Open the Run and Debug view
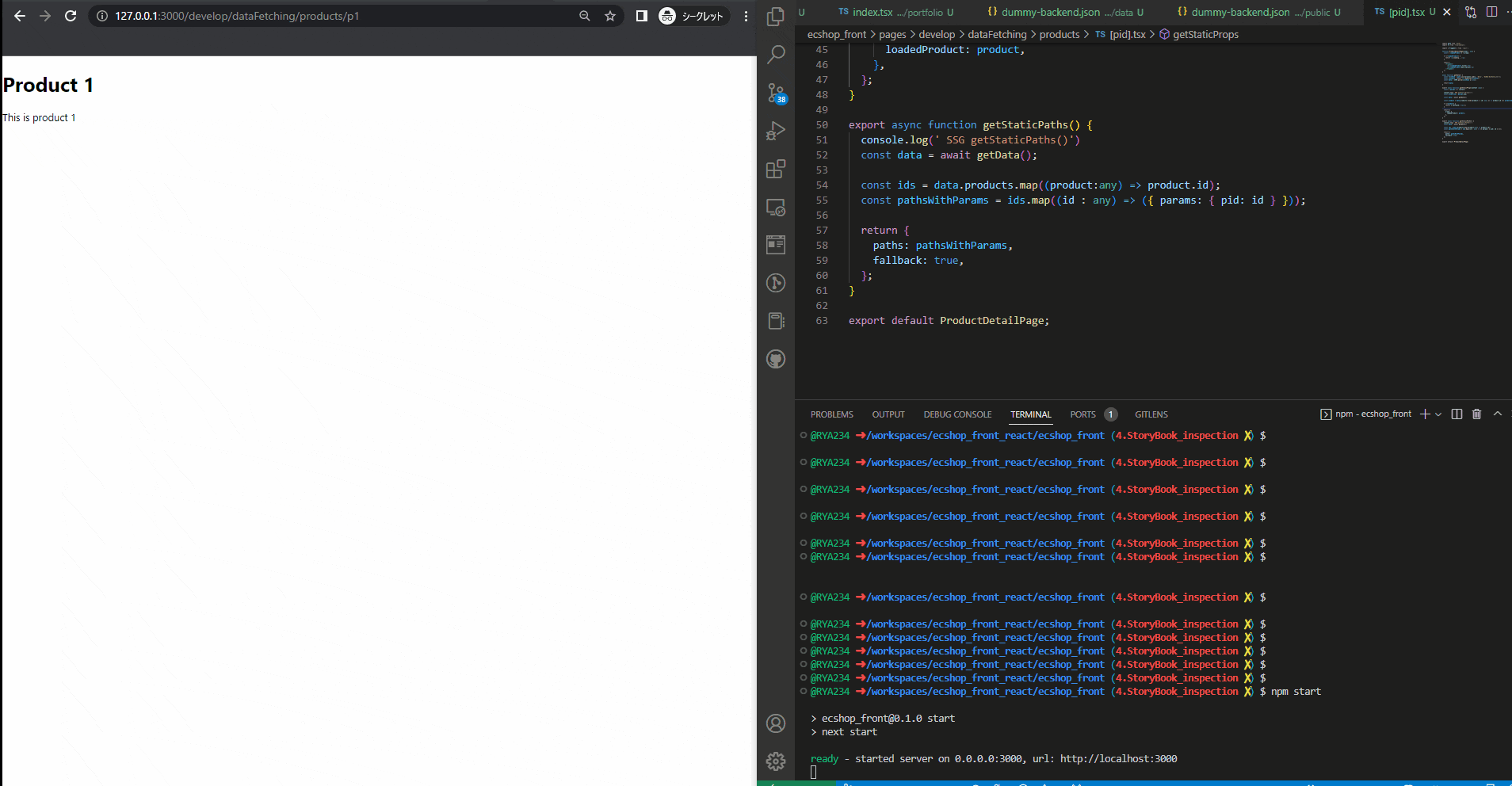 tap(776, 131)
